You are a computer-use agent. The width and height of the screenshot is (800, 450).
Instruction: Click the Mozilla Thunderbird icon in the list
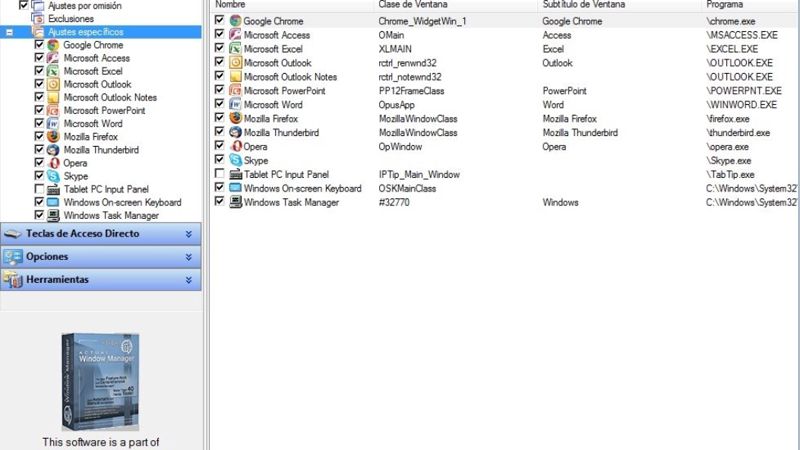[x=235, y=133]
